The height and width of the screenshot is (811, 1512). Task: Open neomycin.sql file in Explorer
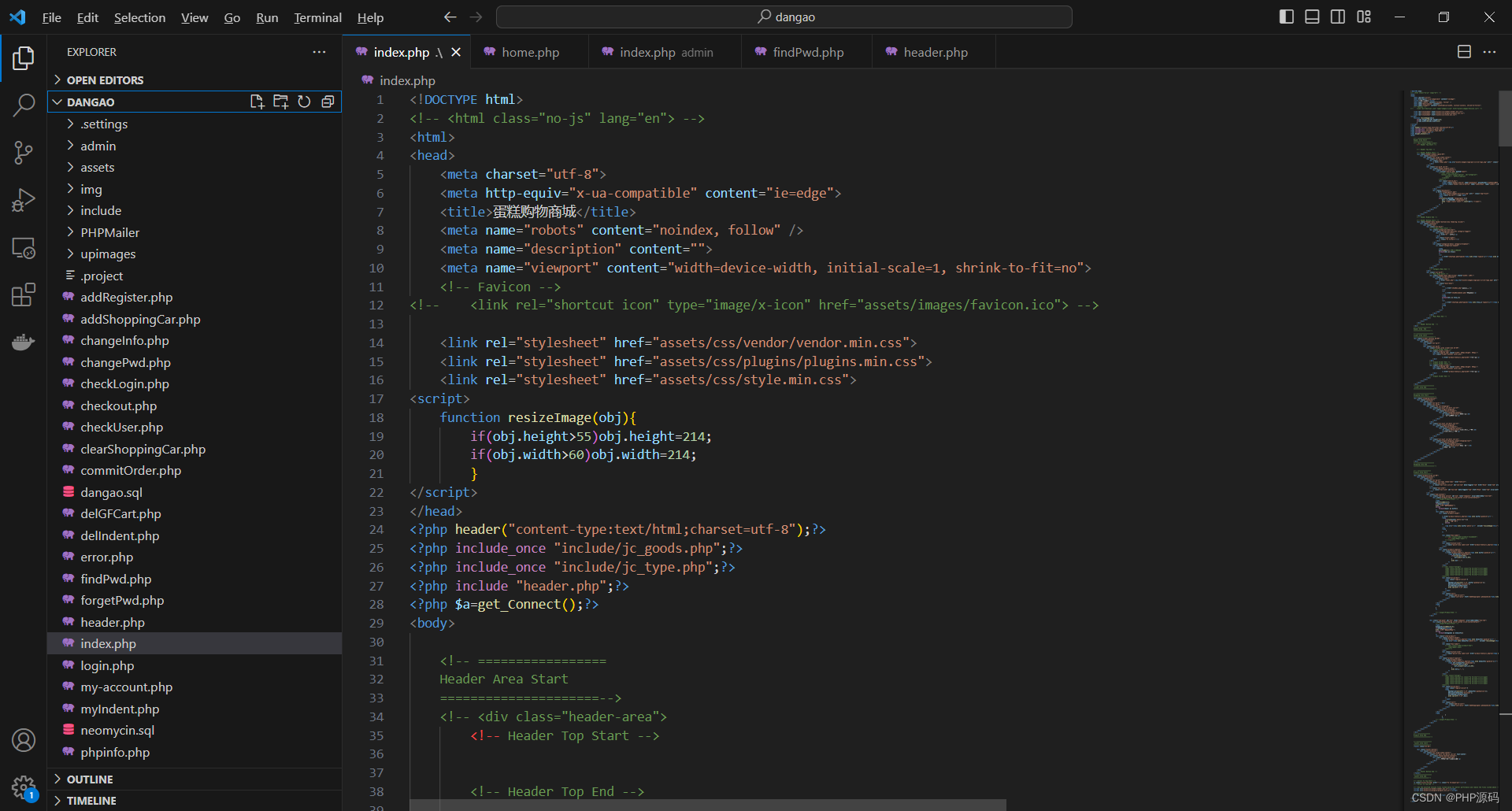click(117, 731)
